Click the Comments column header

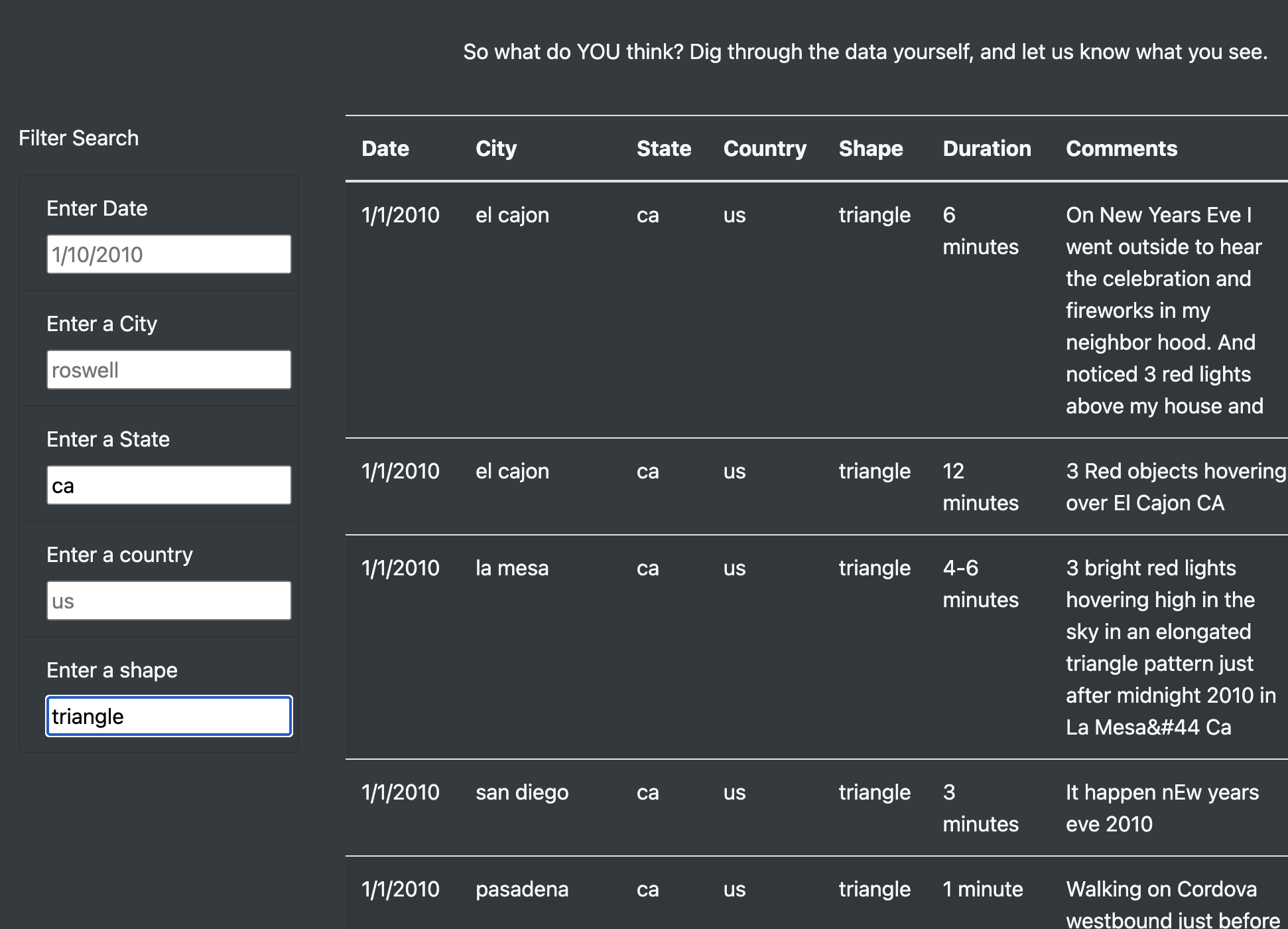coord(1122,149)
